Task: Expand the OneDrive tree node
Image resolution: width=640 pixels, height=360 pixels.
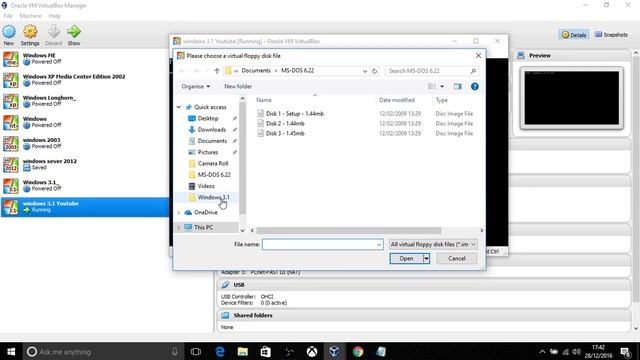Action: coord(178,213)
